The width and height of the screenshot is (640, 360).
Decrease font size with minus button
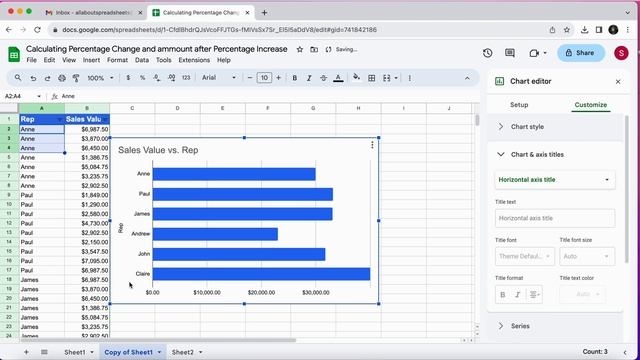[250, 78]
